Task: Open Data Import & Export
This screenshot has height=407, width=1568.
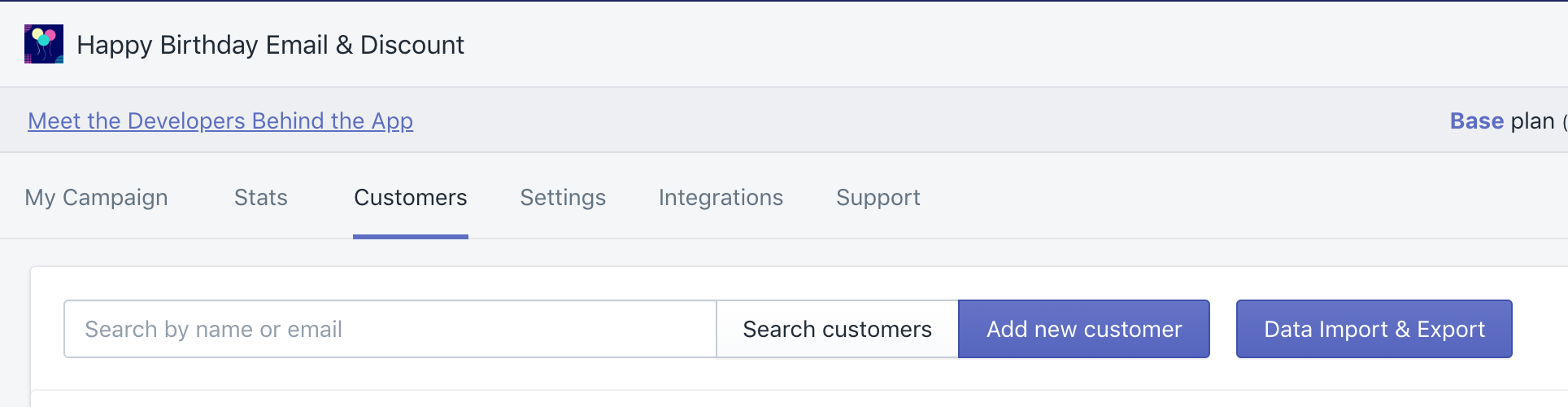Action: [x=1374, y=329]
